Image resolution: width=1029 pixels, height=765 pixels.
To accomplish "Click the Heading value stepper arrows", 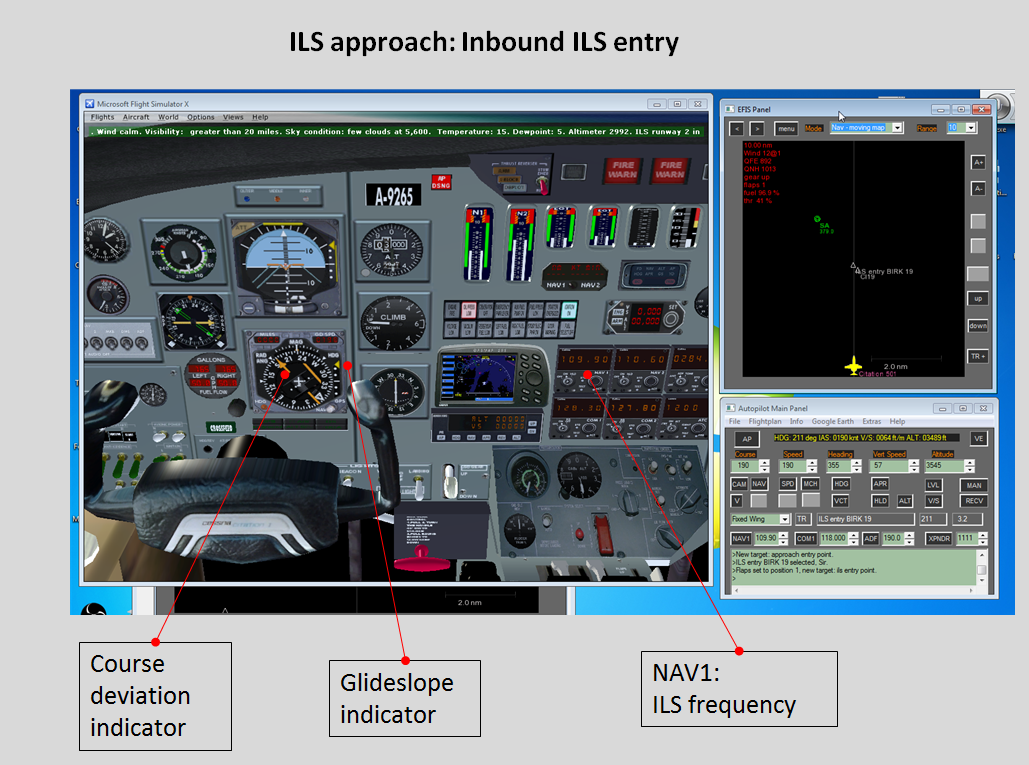I will 856,466.
